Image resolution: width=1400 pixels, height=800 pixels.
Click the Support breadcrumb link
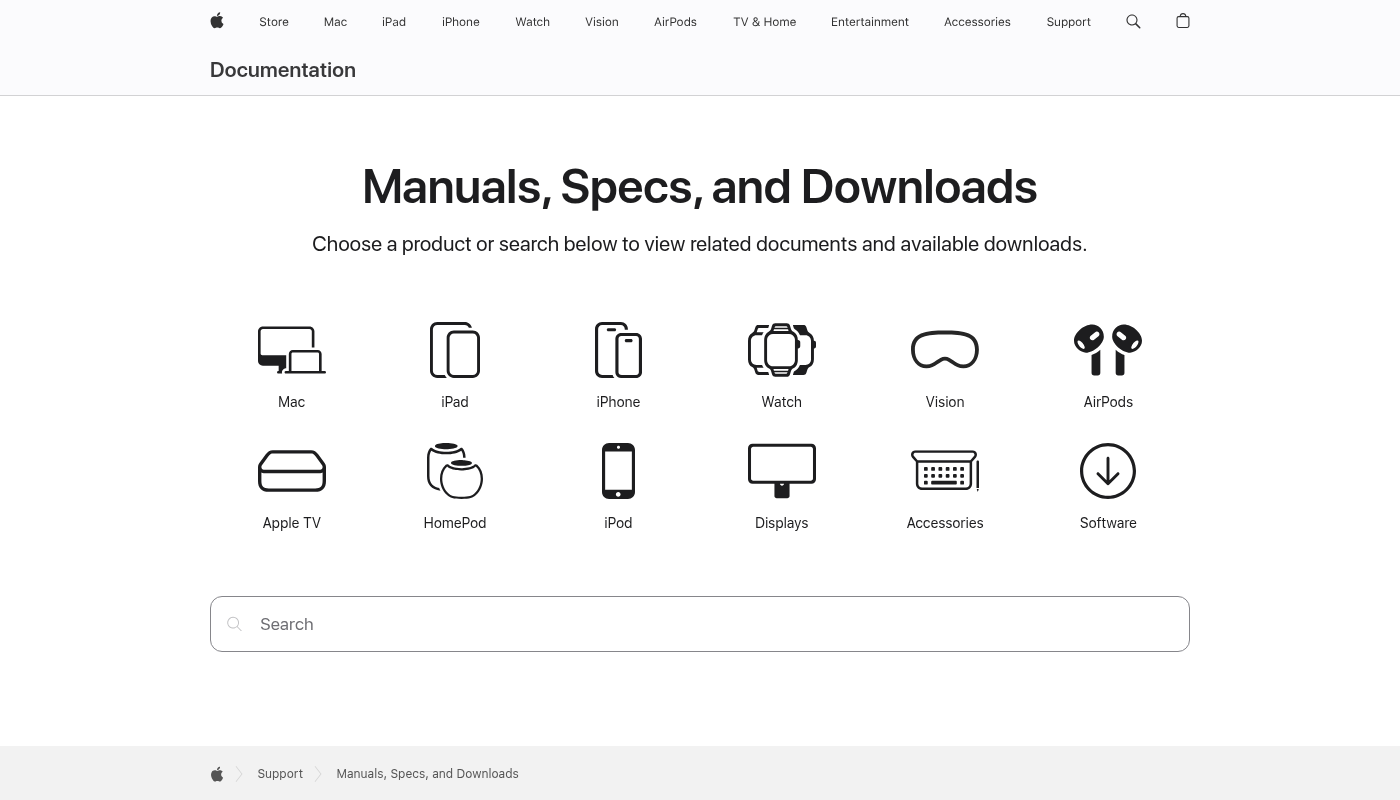(280, 774)
